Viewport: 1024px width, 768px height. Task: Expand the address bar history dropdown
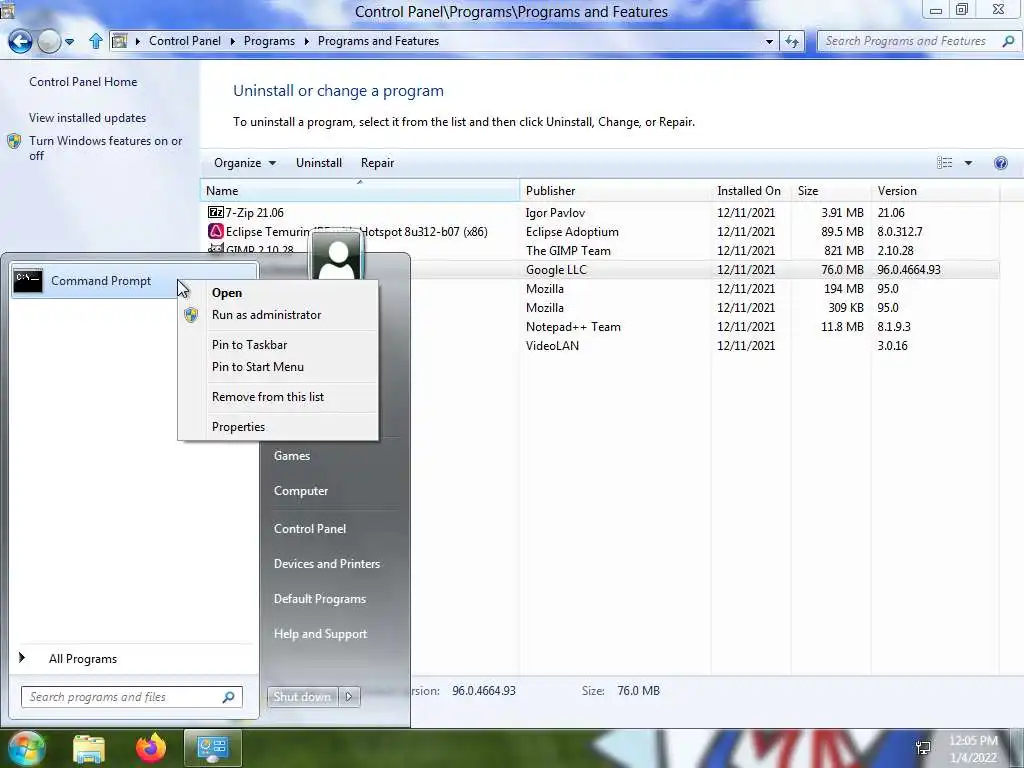pos(769,41)
